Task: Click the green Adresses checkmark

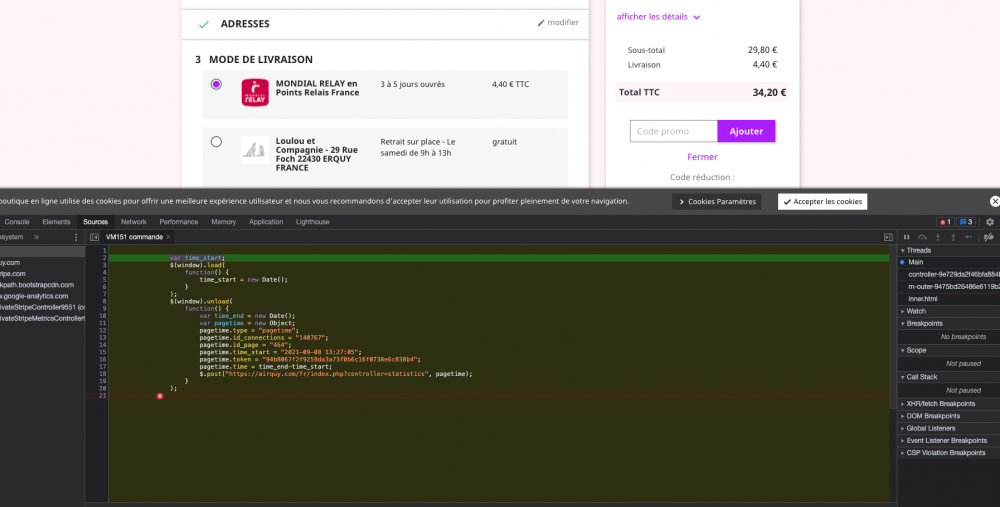Action: (203, 24)
